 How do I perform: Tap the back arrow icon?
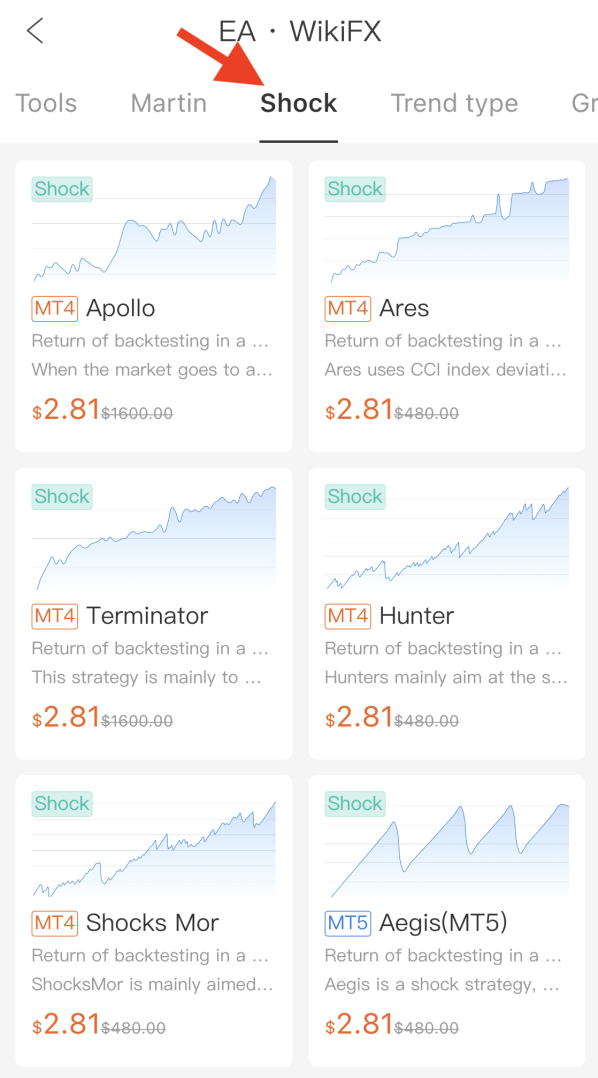coord(35,31)
